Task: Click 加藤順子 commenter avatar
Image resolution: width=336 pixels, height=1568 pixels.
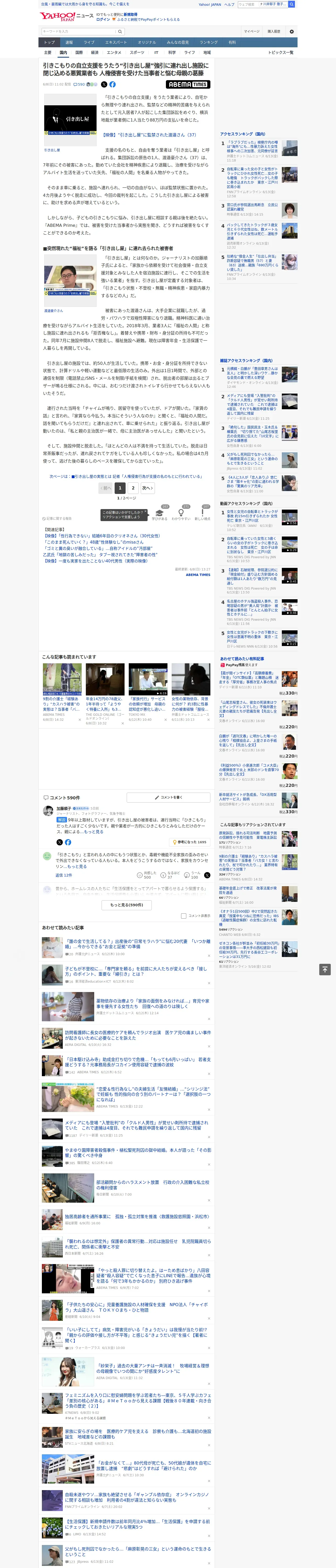Action: [x=48, y=810]
